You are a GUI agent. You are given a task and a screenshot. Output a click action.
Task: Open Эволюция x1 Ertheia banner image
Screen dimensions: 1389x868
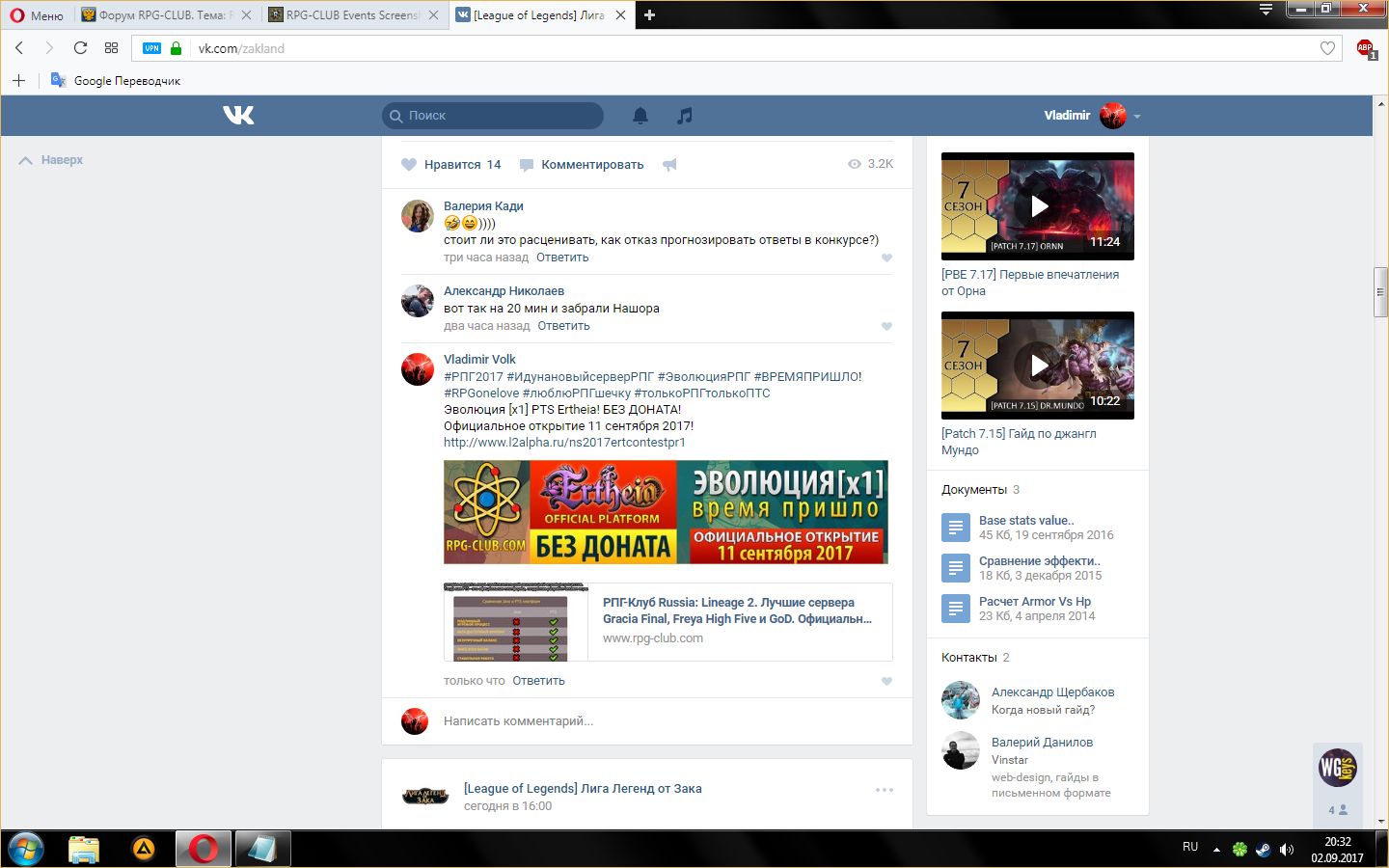click(666, 512)
